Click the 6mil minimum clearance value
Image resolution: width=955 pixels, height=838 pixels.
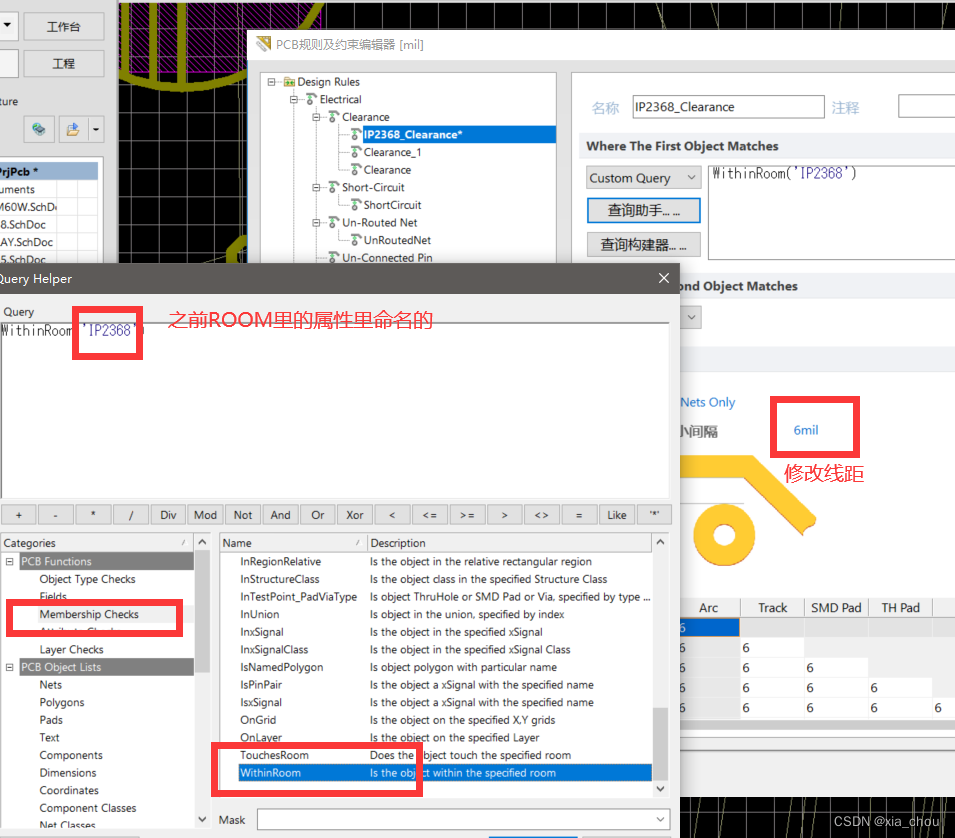tap(805, 430)
